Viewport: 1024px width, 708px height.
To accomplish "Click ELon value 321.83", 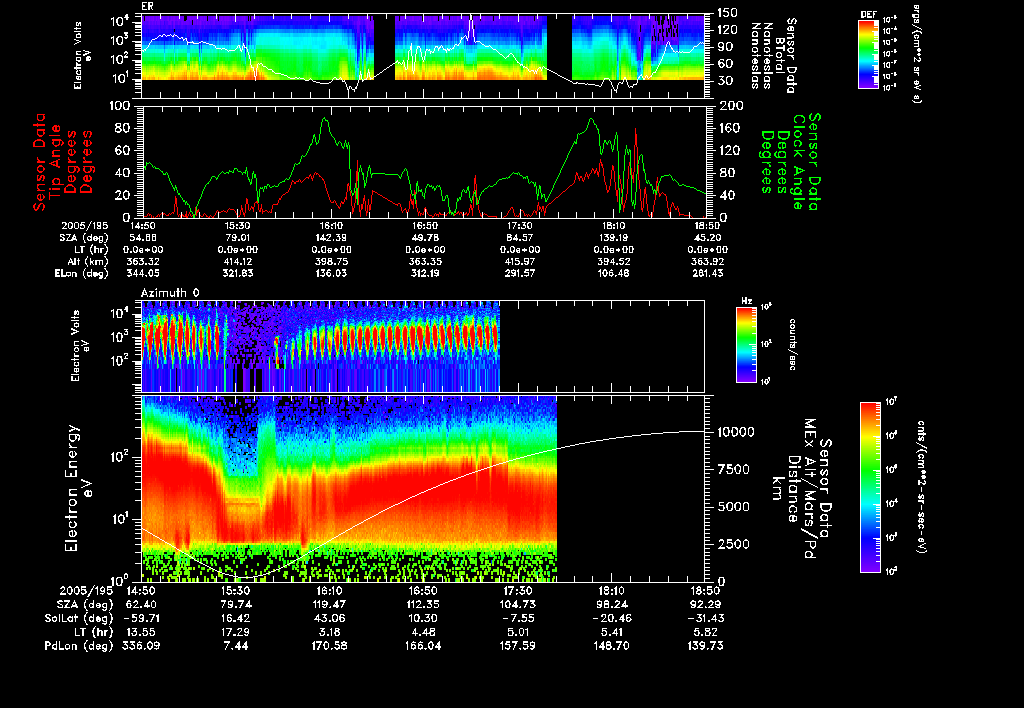I will coord(238,273).
